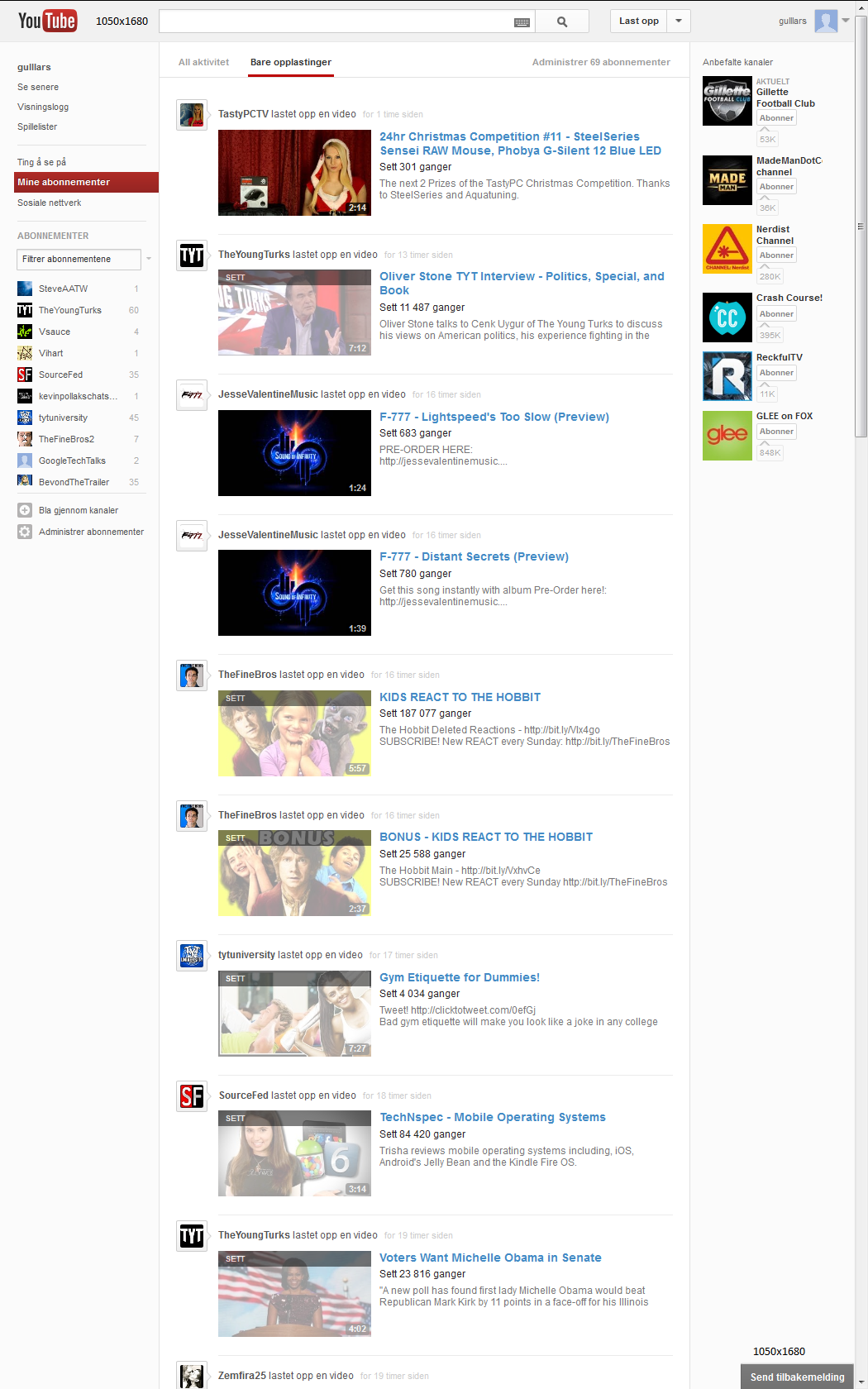Click the Administrer abonnementer gear icon
The image size is (868, 1389).
(25, 532)
